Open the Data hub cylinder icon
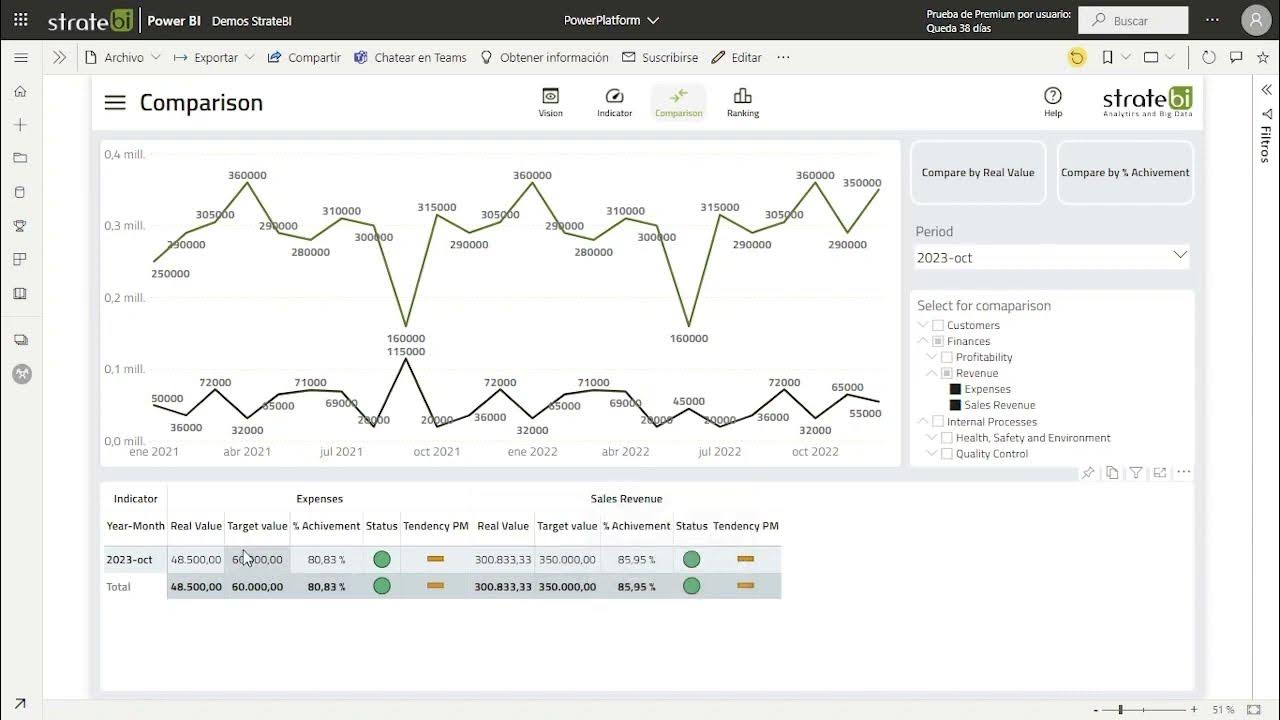 coord(20,192)
